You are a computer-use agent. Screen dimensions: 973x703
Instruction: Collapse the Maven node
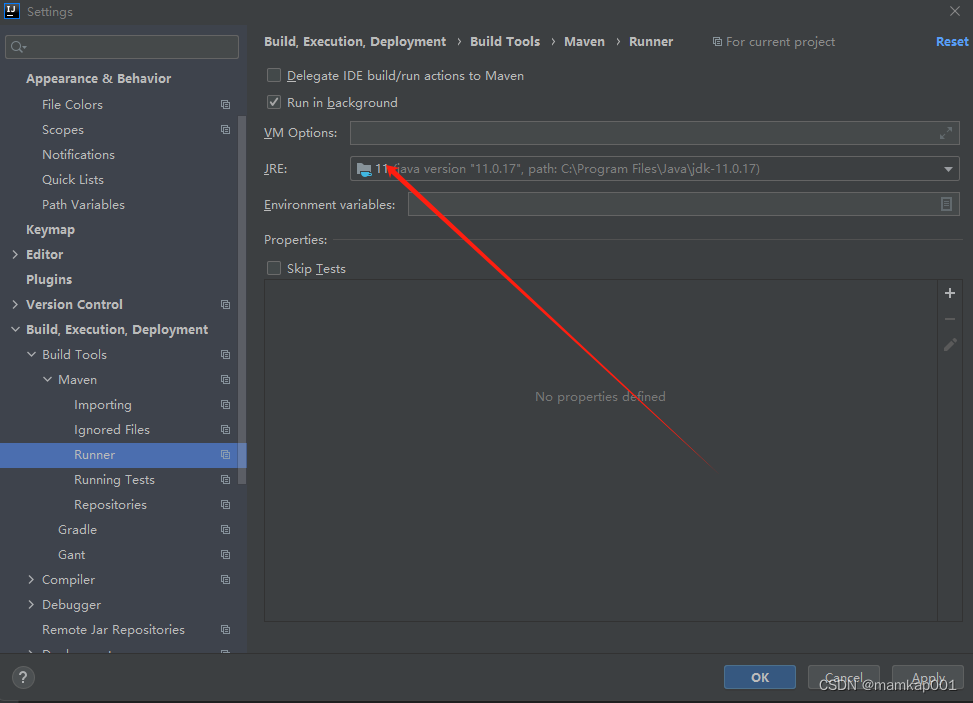[x=47, y=379]
